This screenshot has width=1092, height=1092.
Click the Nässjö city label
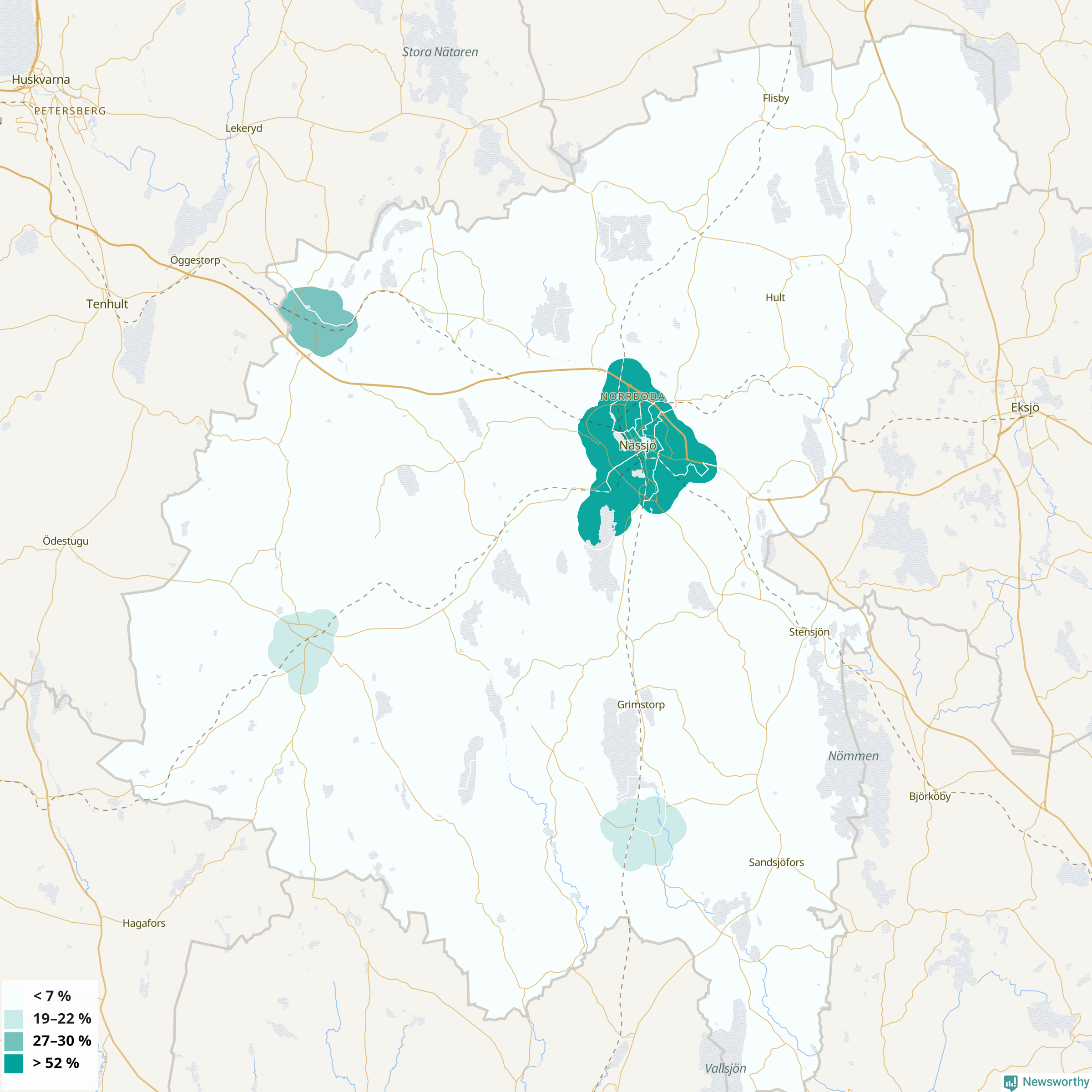637,445
